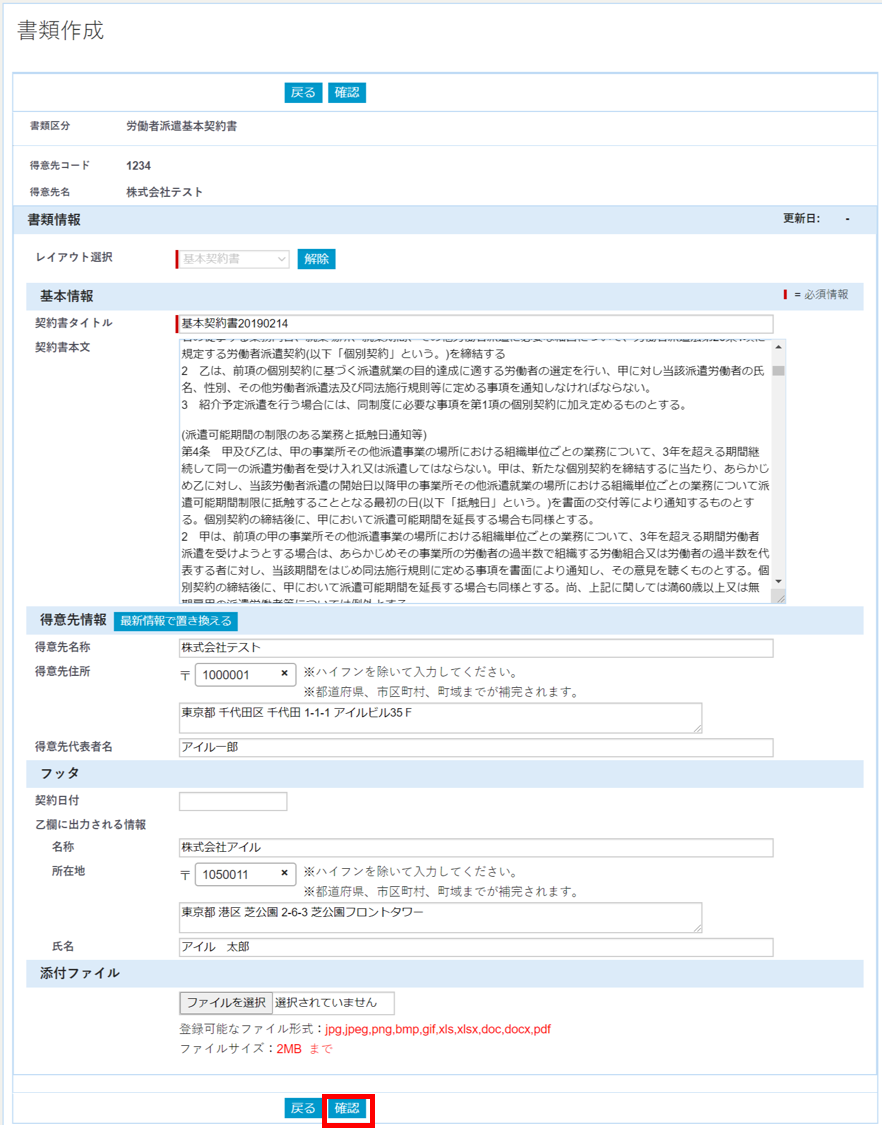
Task: Click 最新情報で置き換える button
Action: [x=176, y=621]
